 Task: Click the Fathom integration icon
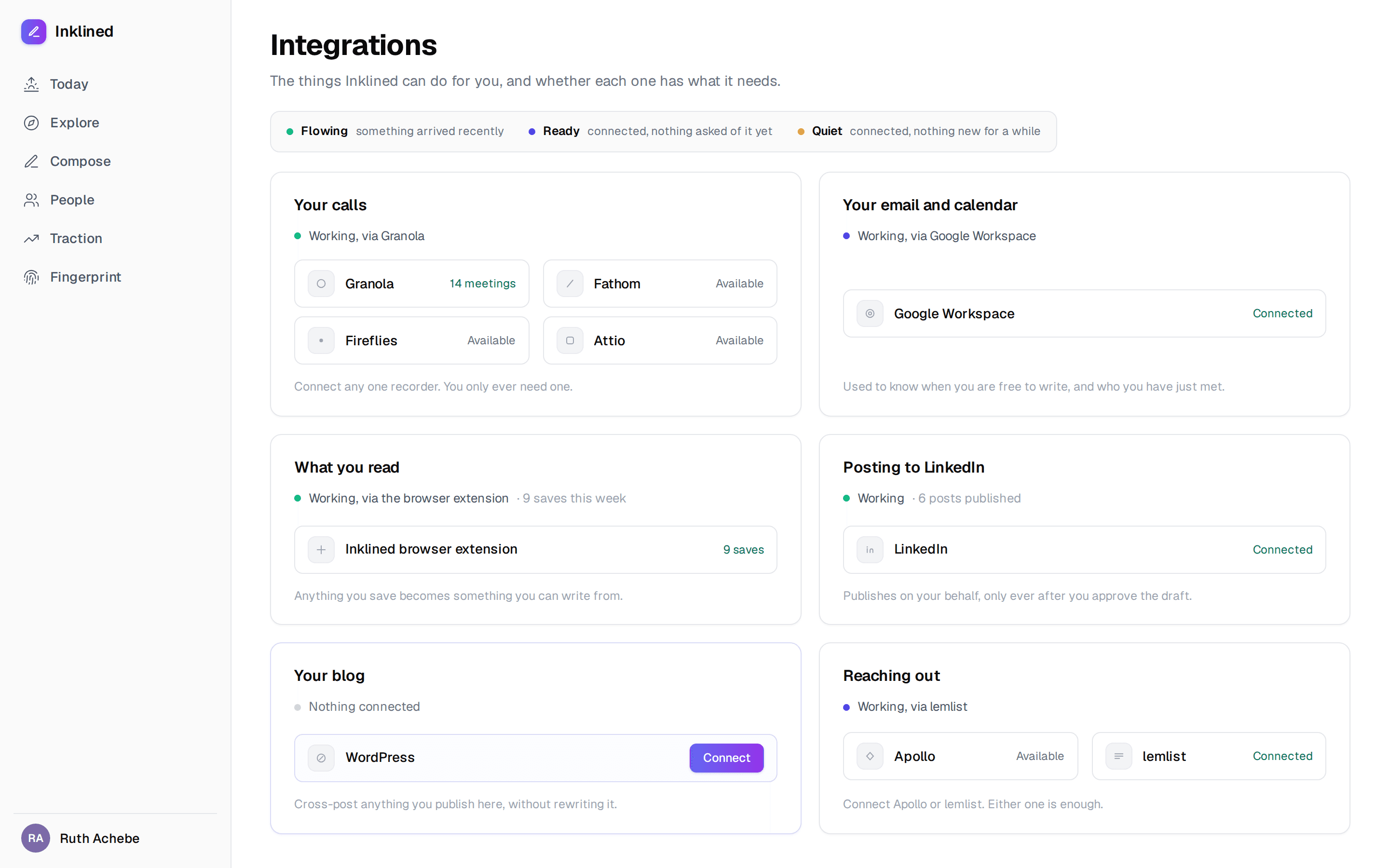coord(570,284)
